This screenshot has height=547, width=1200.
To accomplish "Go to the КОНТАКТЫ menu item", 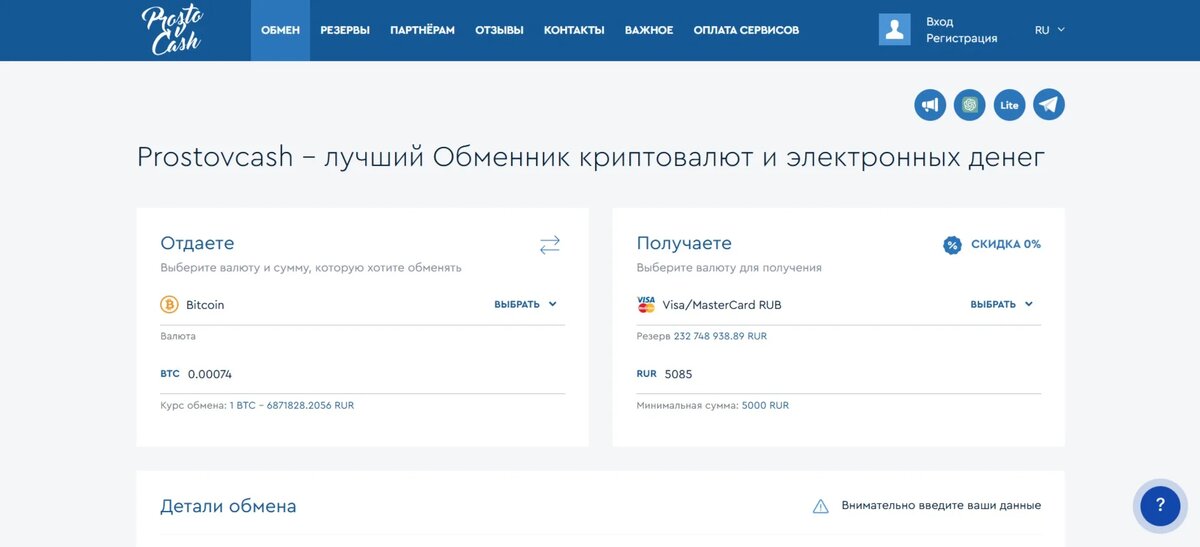I will (x=574, y=30).
